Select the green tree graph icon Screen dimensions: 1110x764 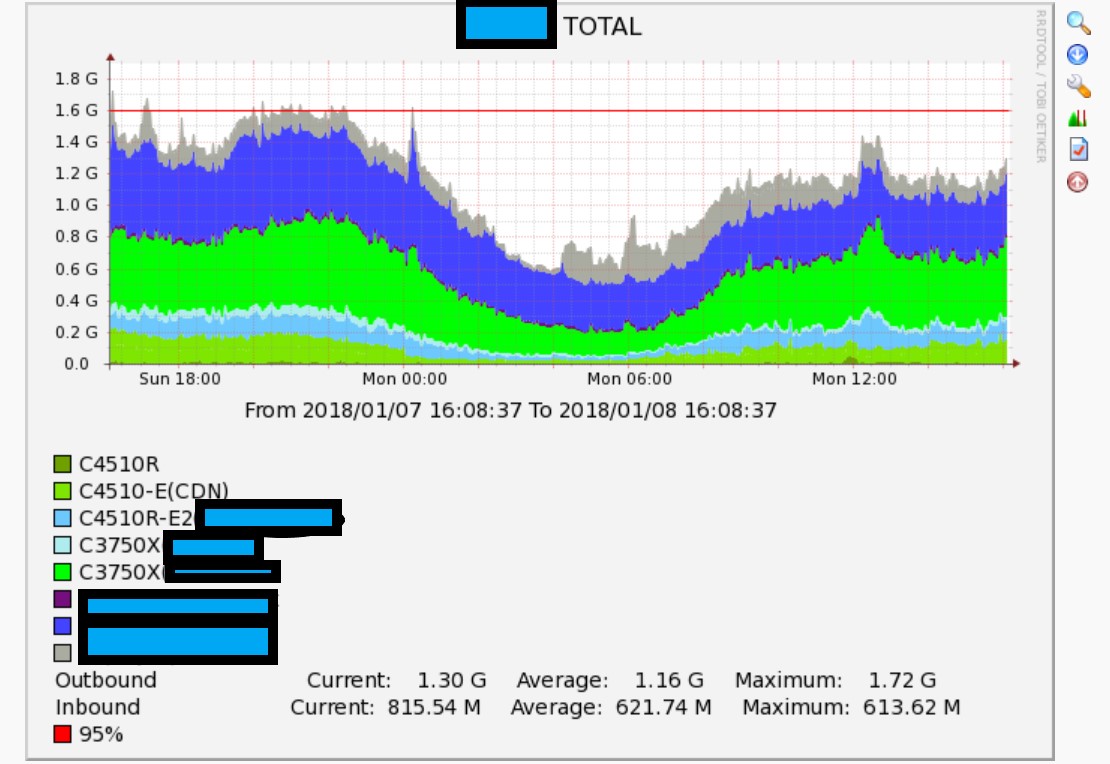coord(1077,117)
